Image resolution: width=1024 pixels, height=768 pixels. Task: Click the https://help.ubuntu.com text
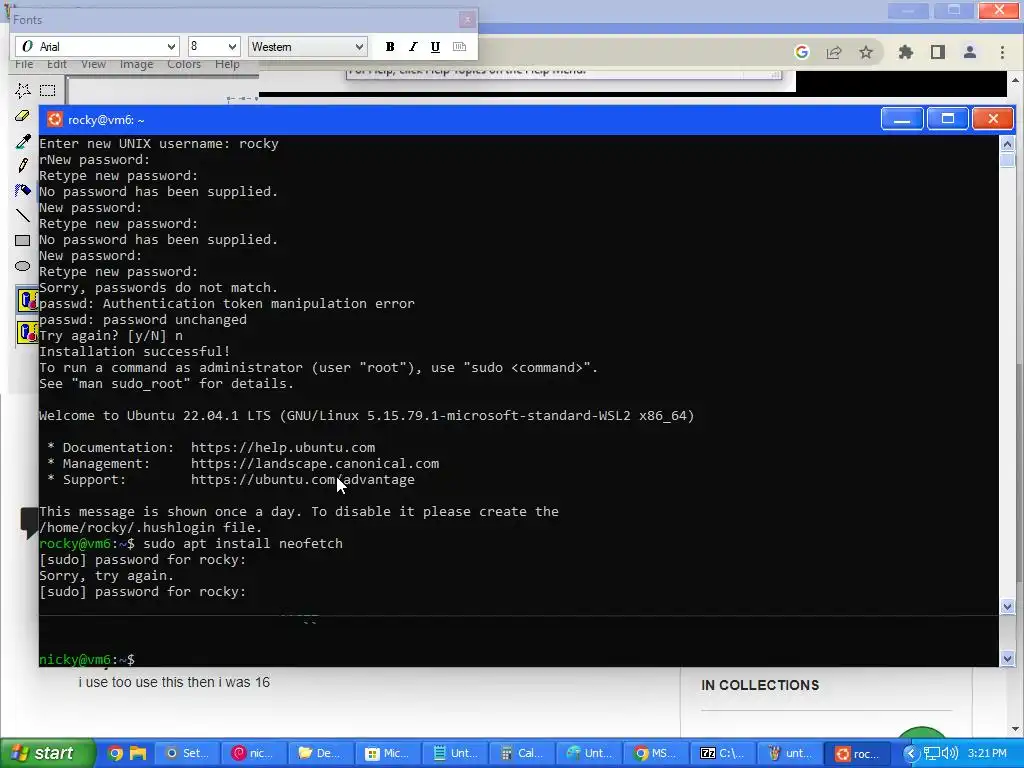click(283, 447)
